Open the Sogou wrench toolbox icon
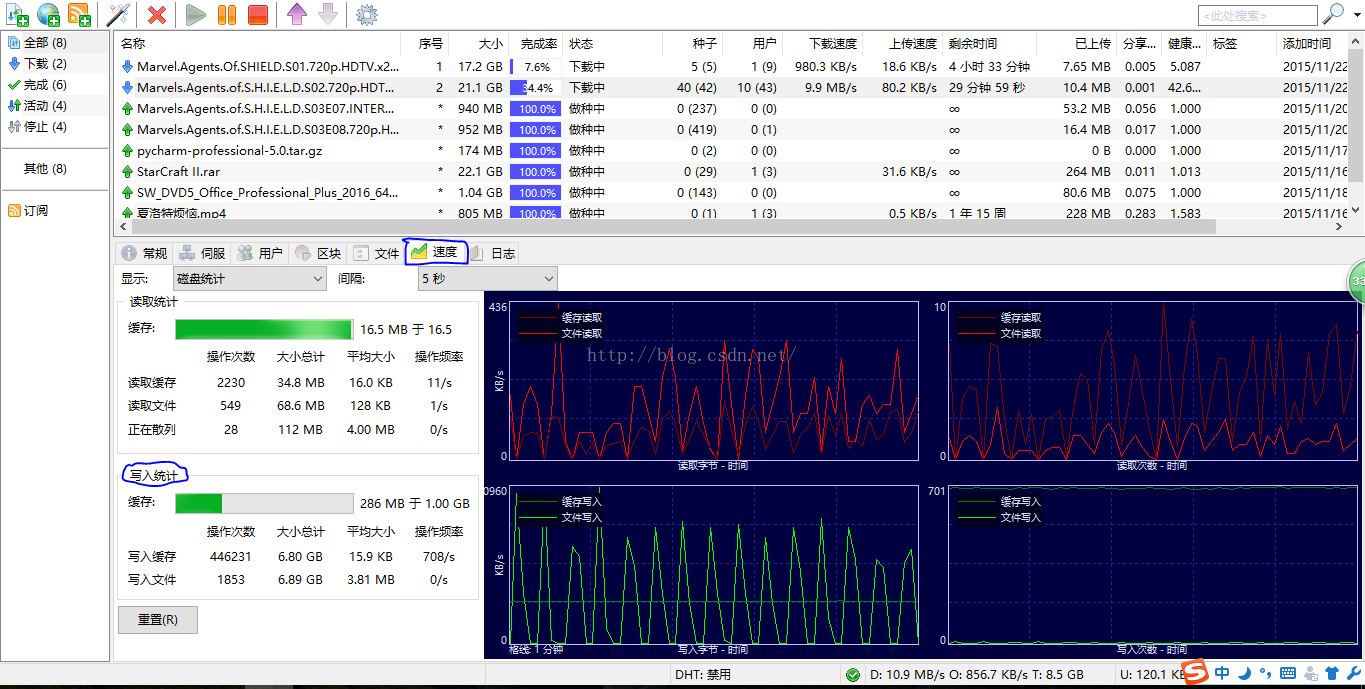 click(x=1353, y=673)
